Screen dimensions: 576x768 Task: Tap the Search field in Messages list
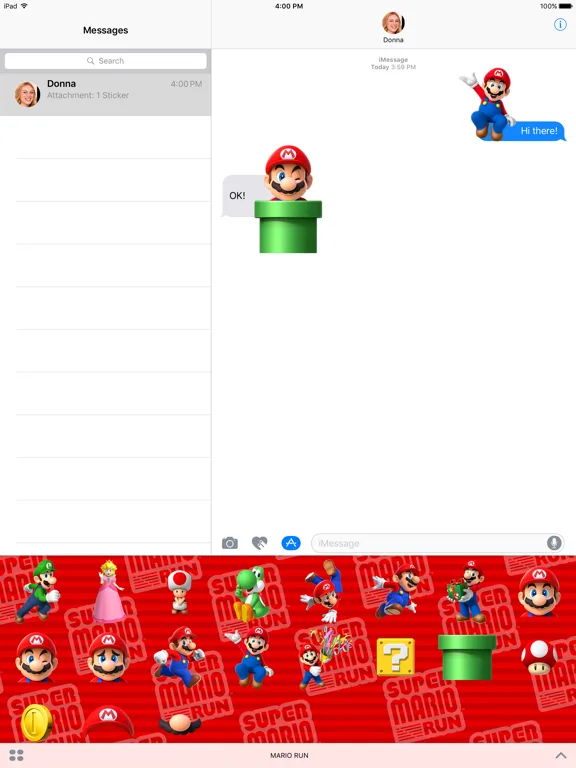[x=105, y=61]
